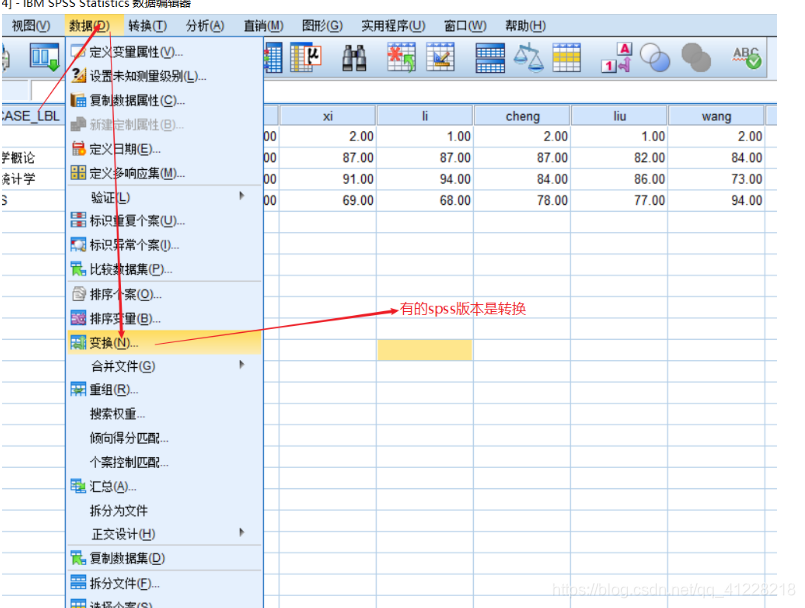Click the toolbar icon with green down arrow
Viewport: 805px width, 608px height.
click(x=45, y=58)
